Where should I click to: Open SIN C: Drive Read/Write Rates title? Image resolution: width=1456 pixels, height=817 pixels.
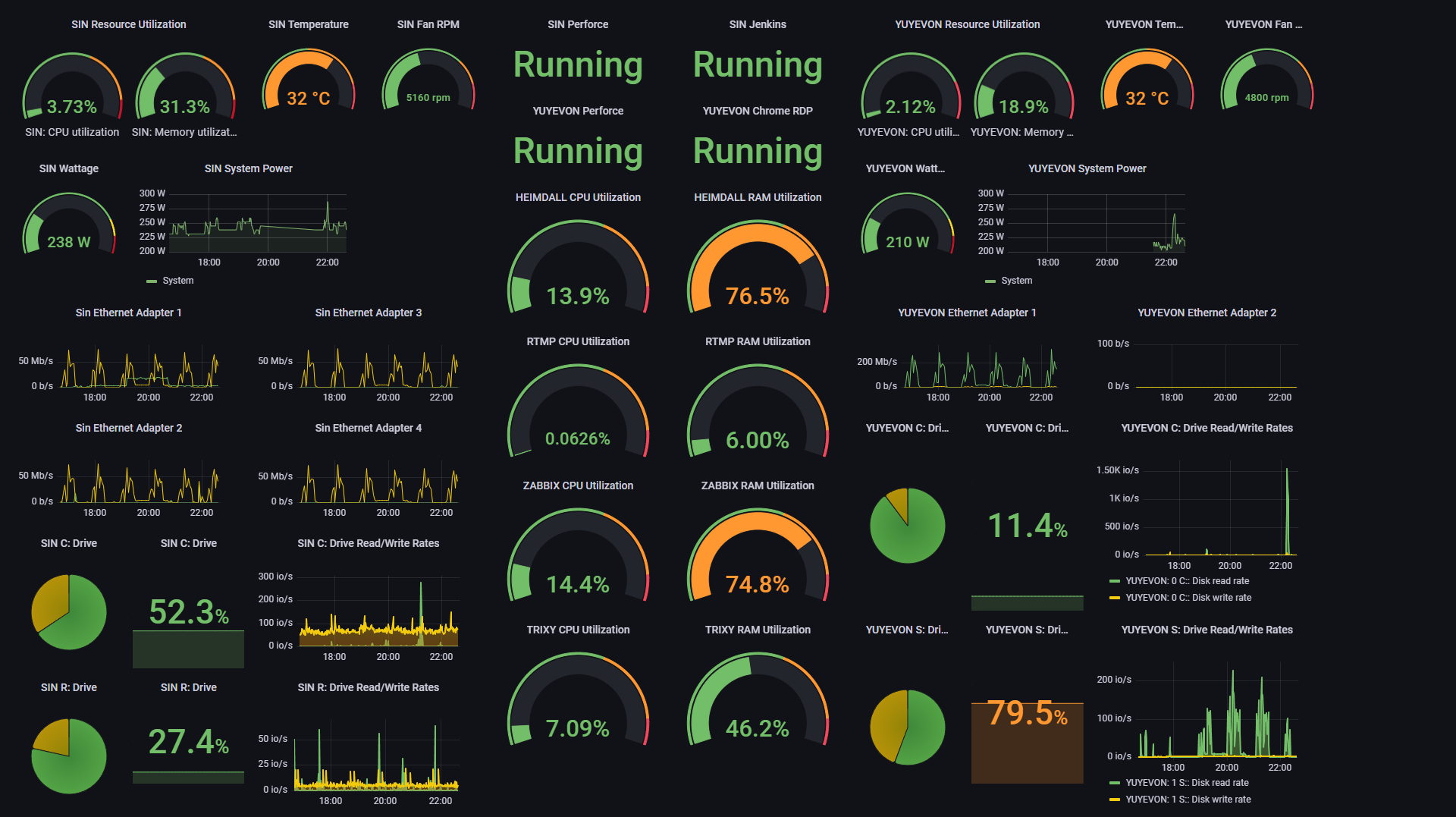tap(369, 543)
